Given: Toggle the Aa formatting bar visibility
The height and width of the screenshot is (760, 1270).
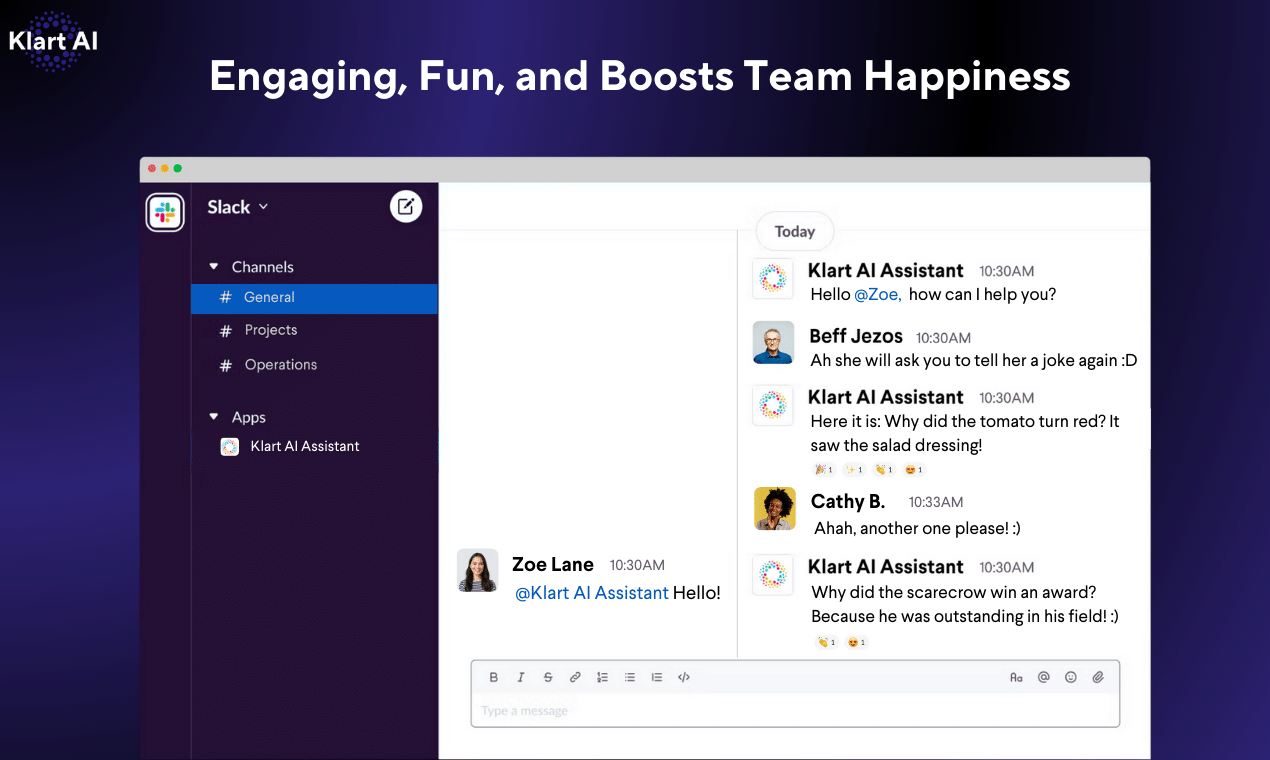Looking at the screenshot, I should (x=1016, y=677).
